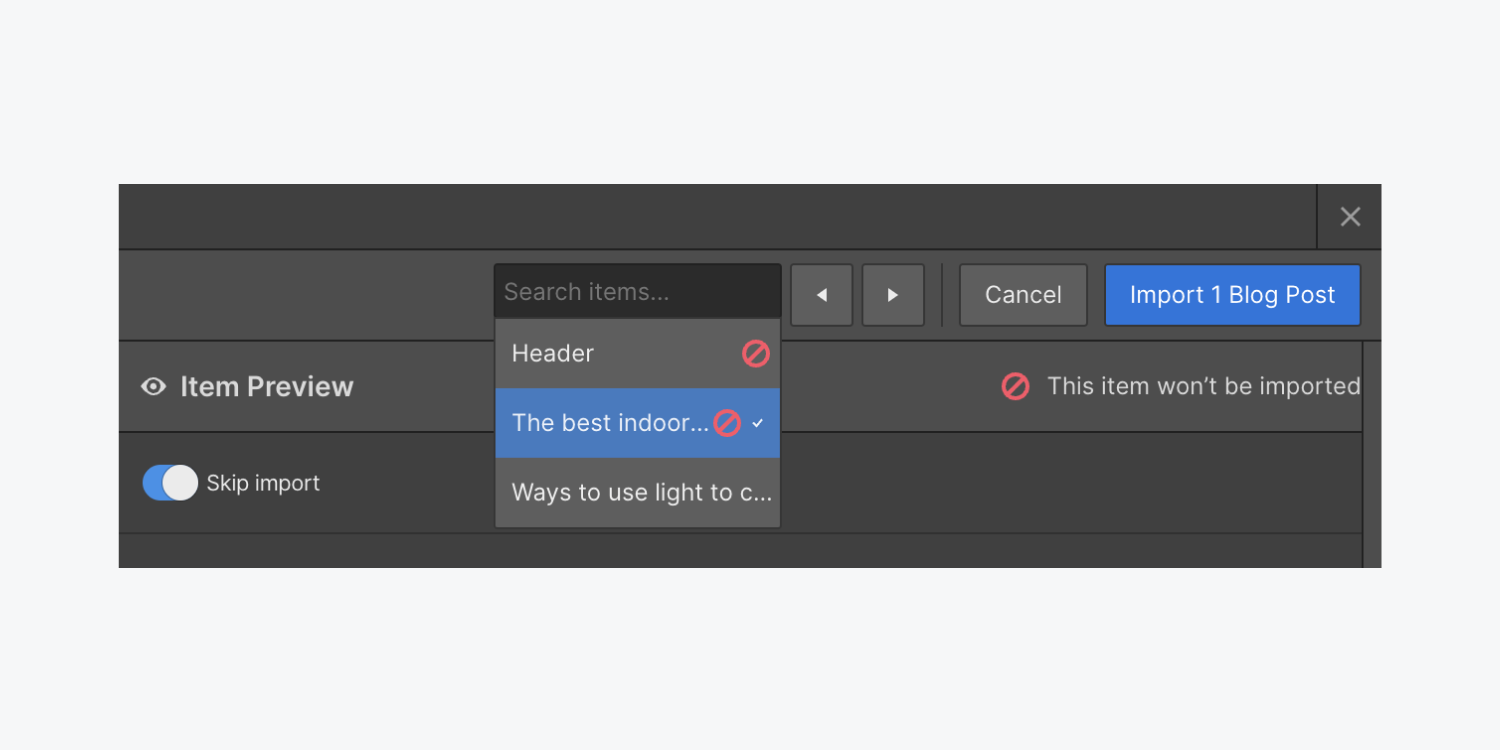Click the X icon to dismiss the dialog
The height and width of the screenshot is (751, 1501).
[1350, 216]
